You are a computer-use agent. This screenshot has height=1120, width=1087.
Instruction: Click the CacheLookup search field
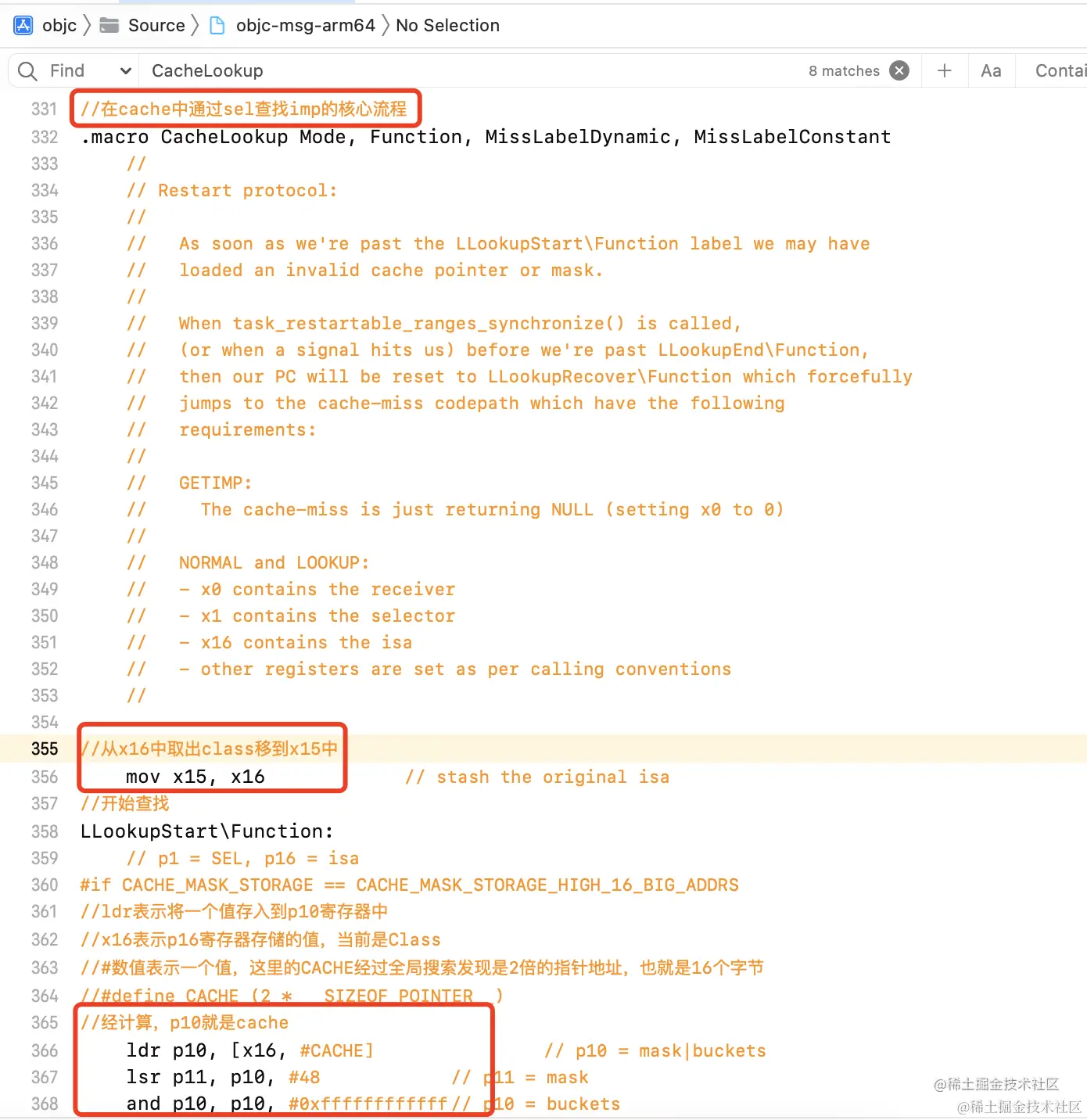click(469, 71)
